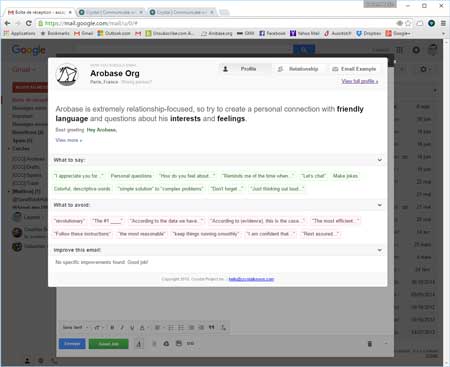Open the Chrome menu hamburger icon

[443, 23]
